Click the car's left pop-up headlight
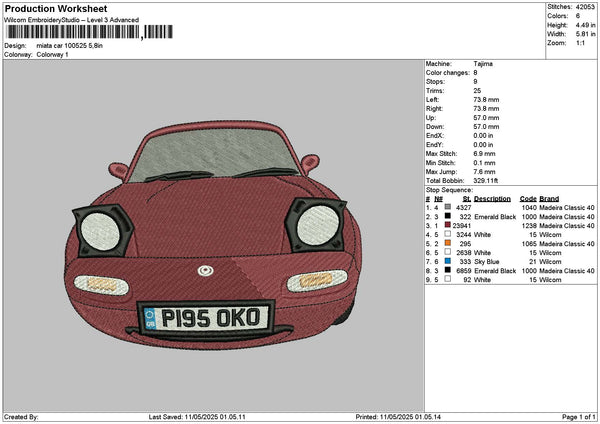This screenshot has width=600, height=424. pos(100,231)
